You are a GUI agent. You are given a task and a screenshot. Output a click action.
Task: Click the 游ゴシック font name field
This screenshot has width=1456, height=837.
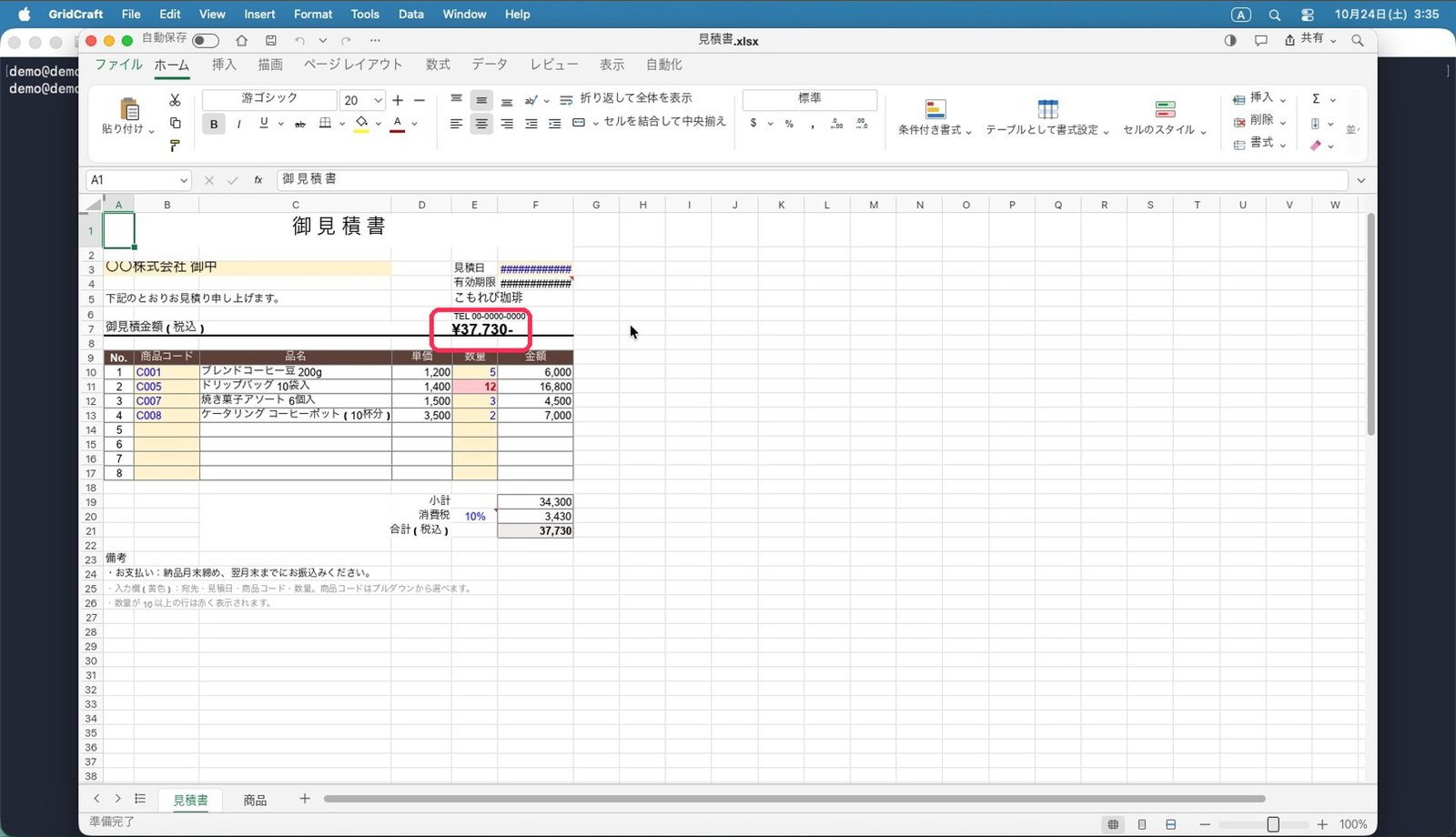[269, 99]
